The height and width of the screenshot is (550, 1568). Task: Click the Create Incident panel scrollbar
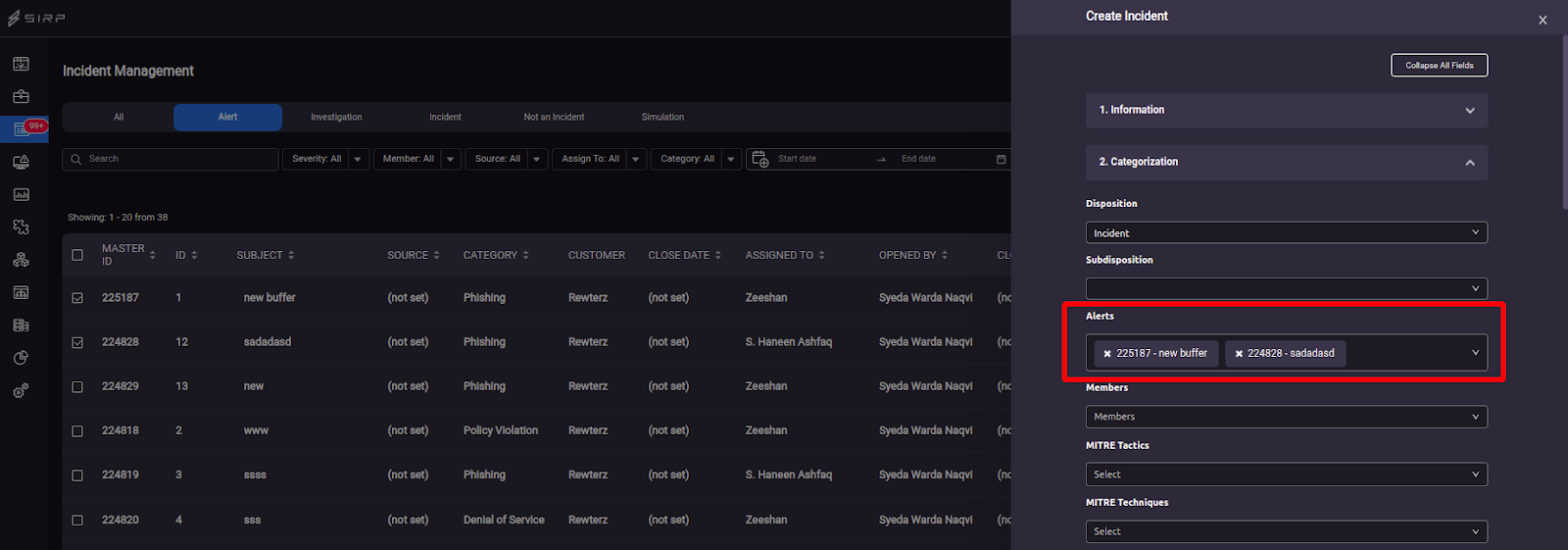click(1564, 123)
